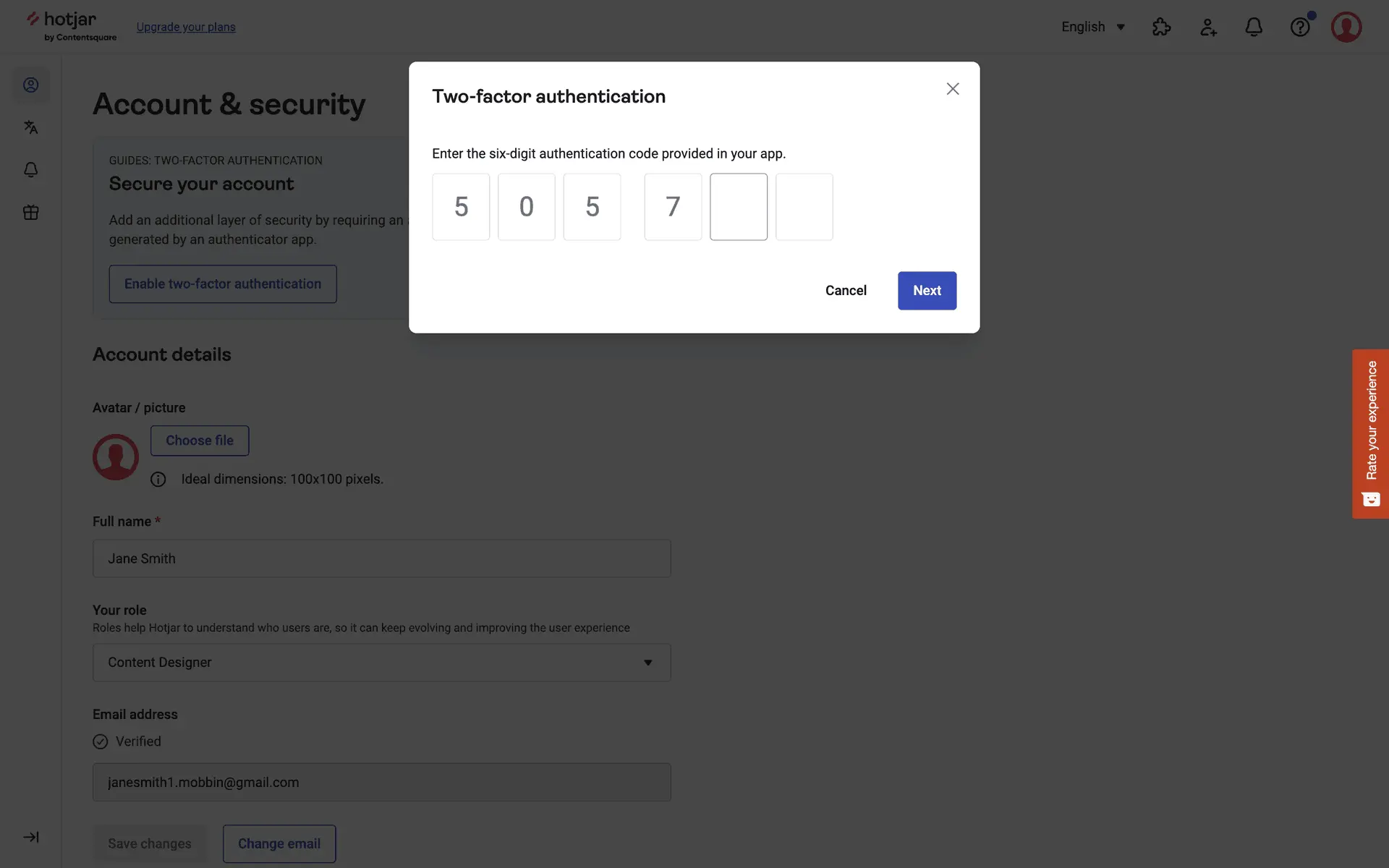The width and height of the screenshot is (1389, 868).
Task: Click Next in authentication dialog
Action: tap(927, 291)
